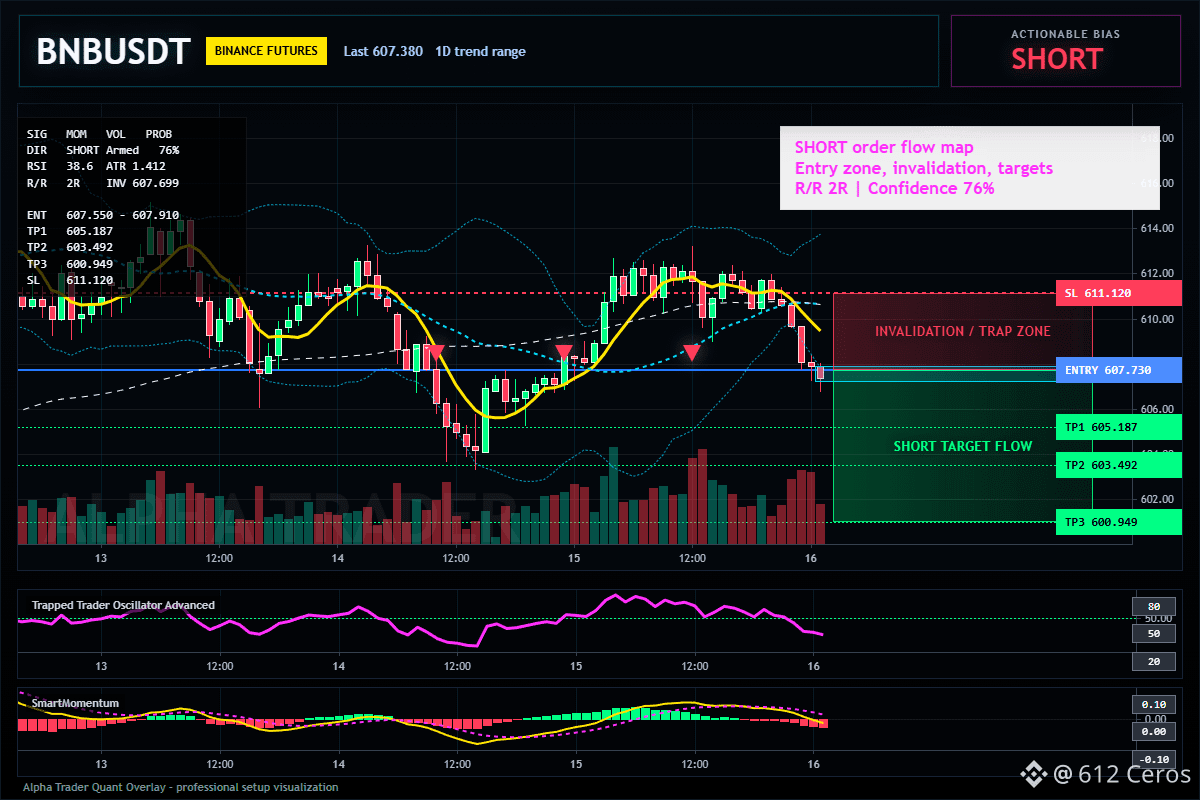Open the ACTIONABLE BIAS SHORT box

pyautogui.click(x=1065, y=51)
